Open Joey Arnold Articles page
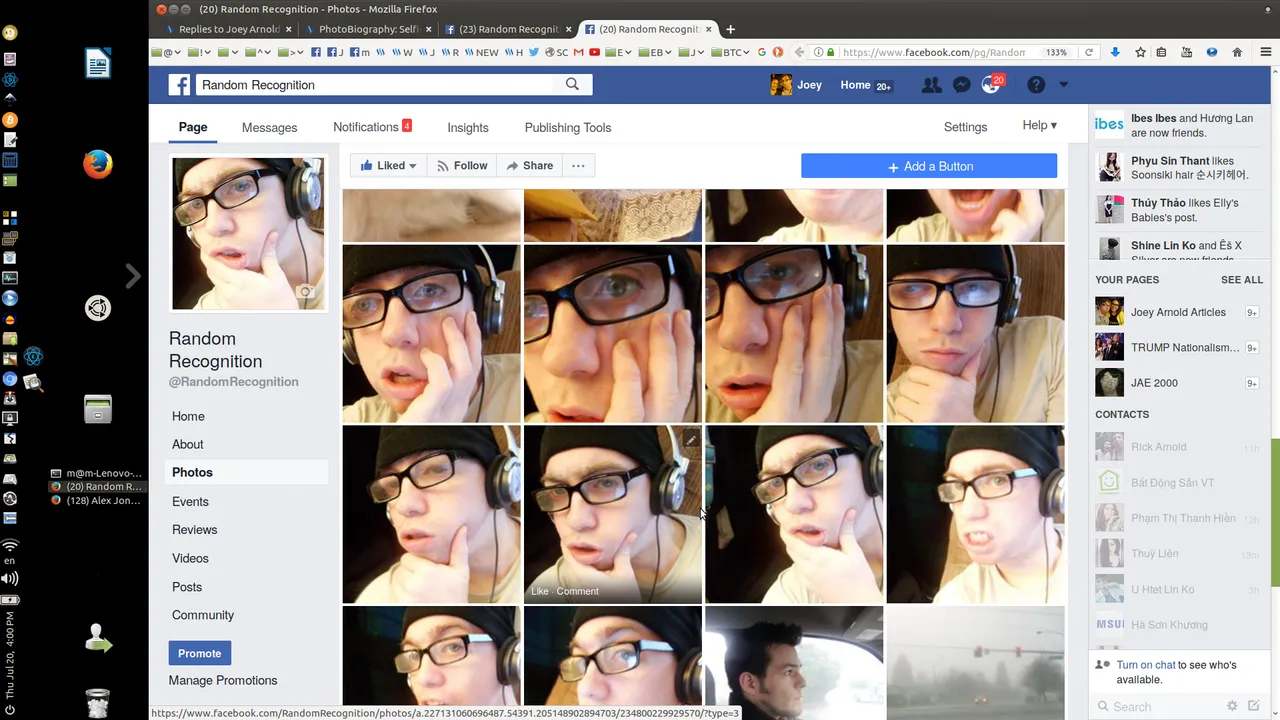Image resolution: width=1280 pixels, height=720 pixels. click(1178, 312)
